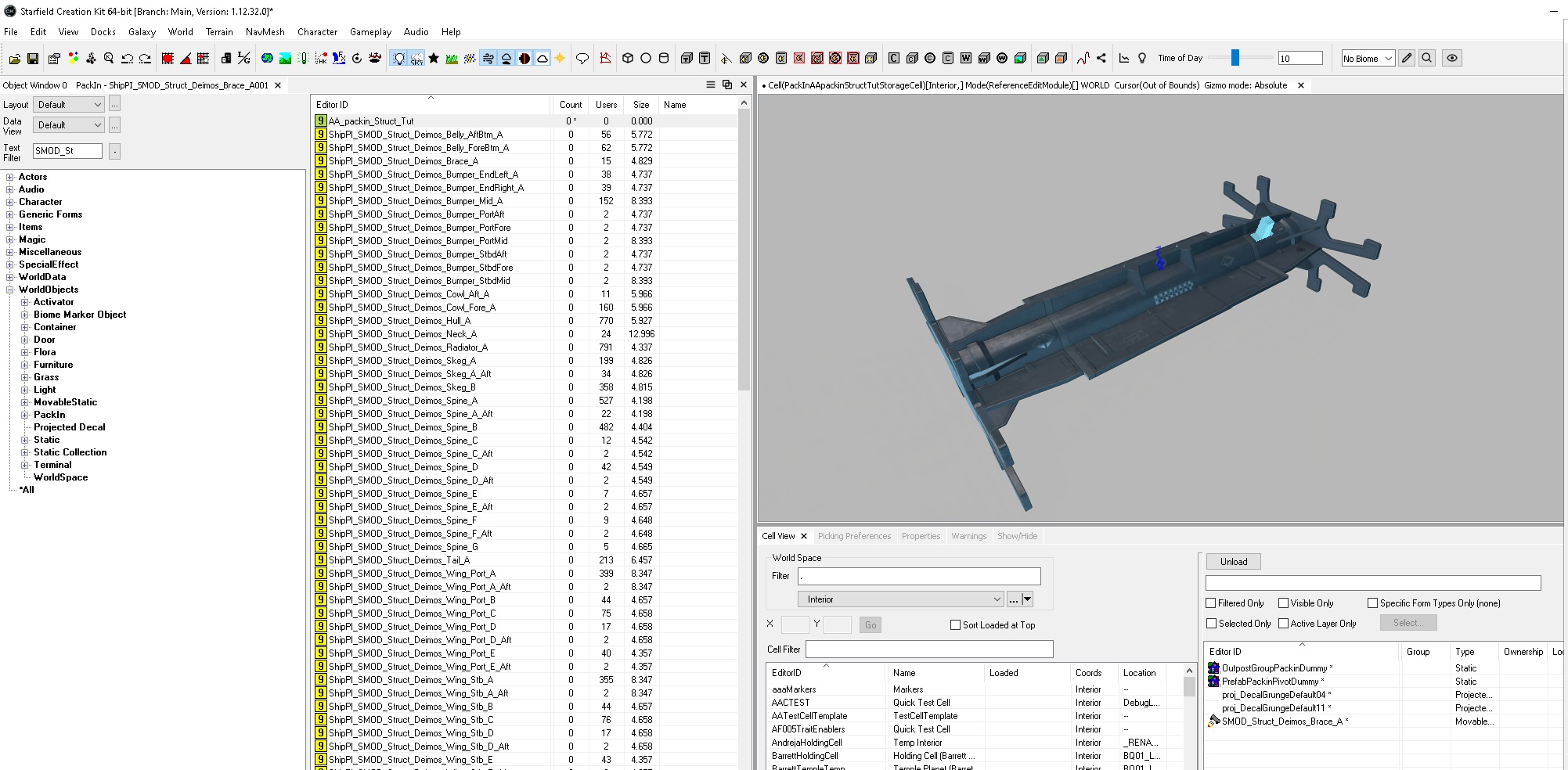Click the Cell Filter input field
Image resolution: width=1568 pixels, height=770 pixels.
tap(929, 649)
